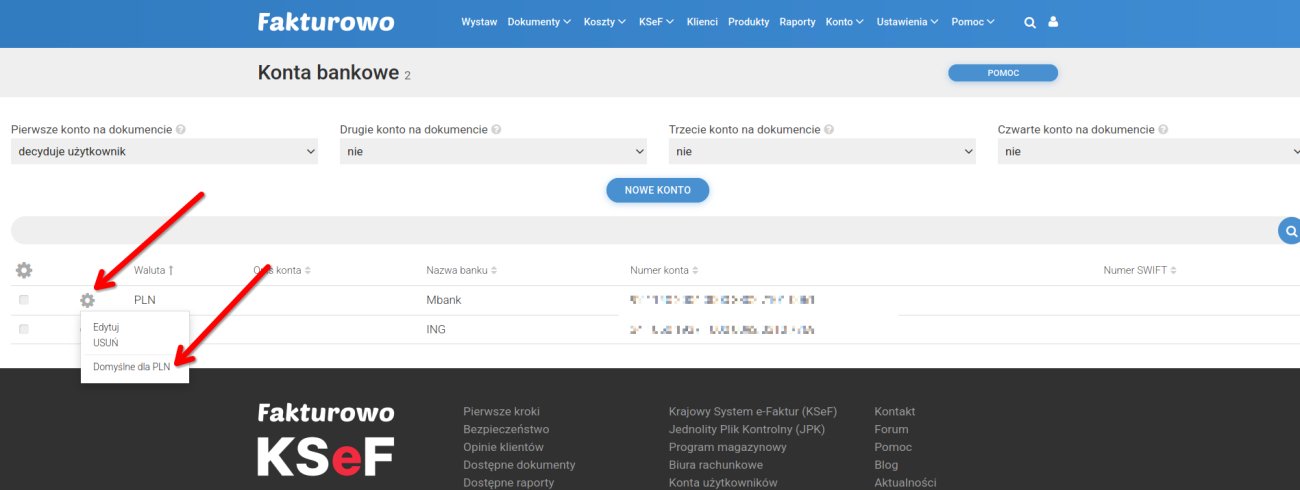Open the search magnifier in the top navbar
The width and height of the screenshot is (1300, 490).
[1030, 22]
